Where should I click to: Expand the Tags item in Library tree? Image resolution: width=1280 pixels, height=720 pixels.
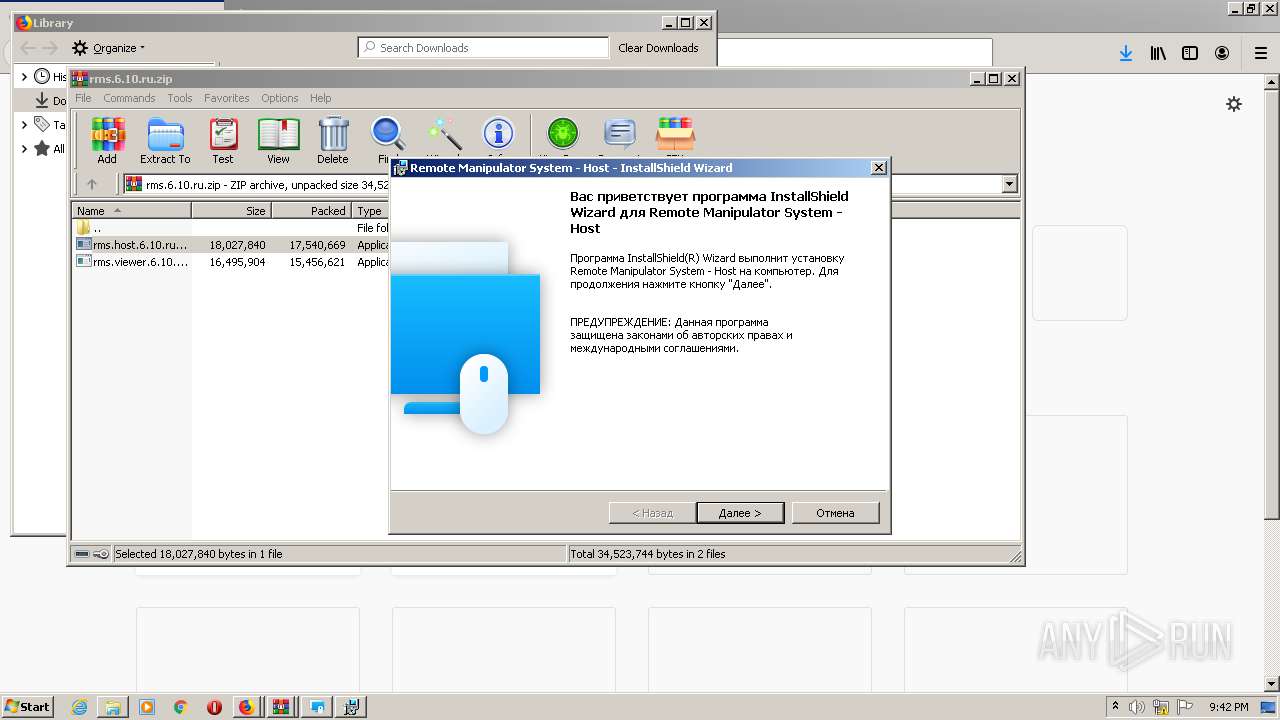coord(24,125)
